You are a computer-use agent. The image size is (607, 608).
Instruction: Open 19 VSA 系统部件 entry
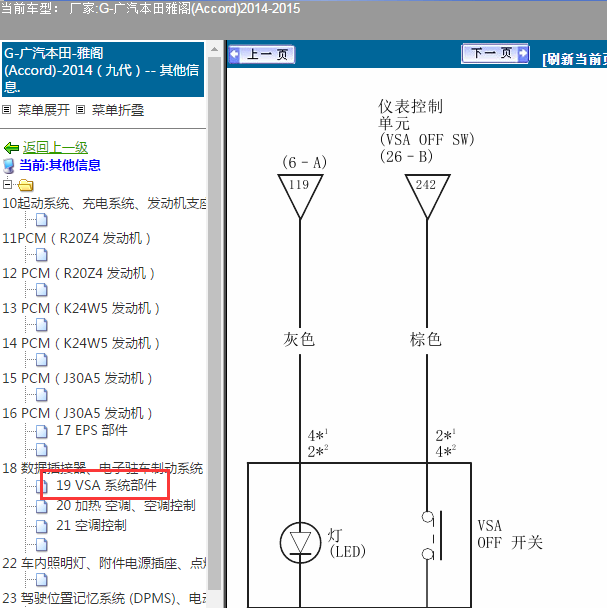coord(107,485)
